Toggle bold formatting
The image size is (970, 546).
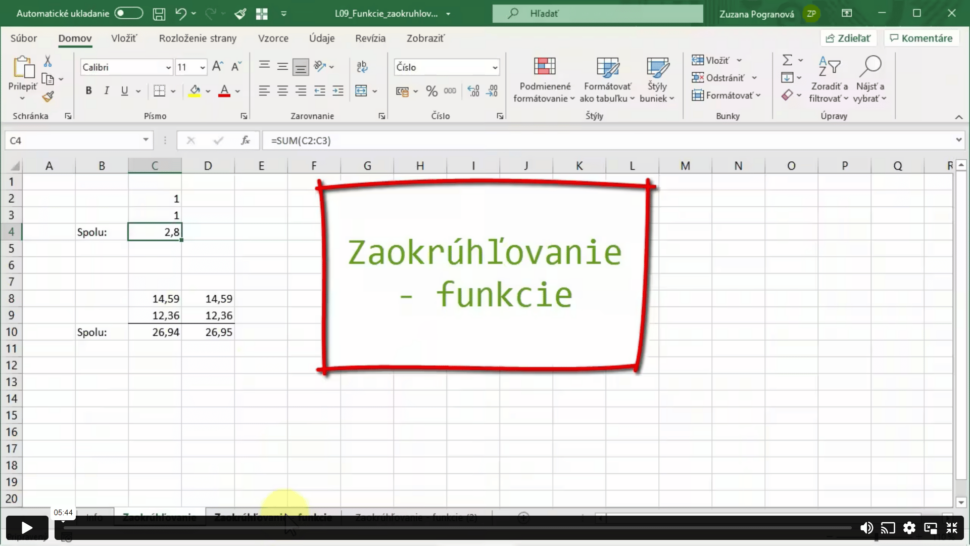(88, 91)
